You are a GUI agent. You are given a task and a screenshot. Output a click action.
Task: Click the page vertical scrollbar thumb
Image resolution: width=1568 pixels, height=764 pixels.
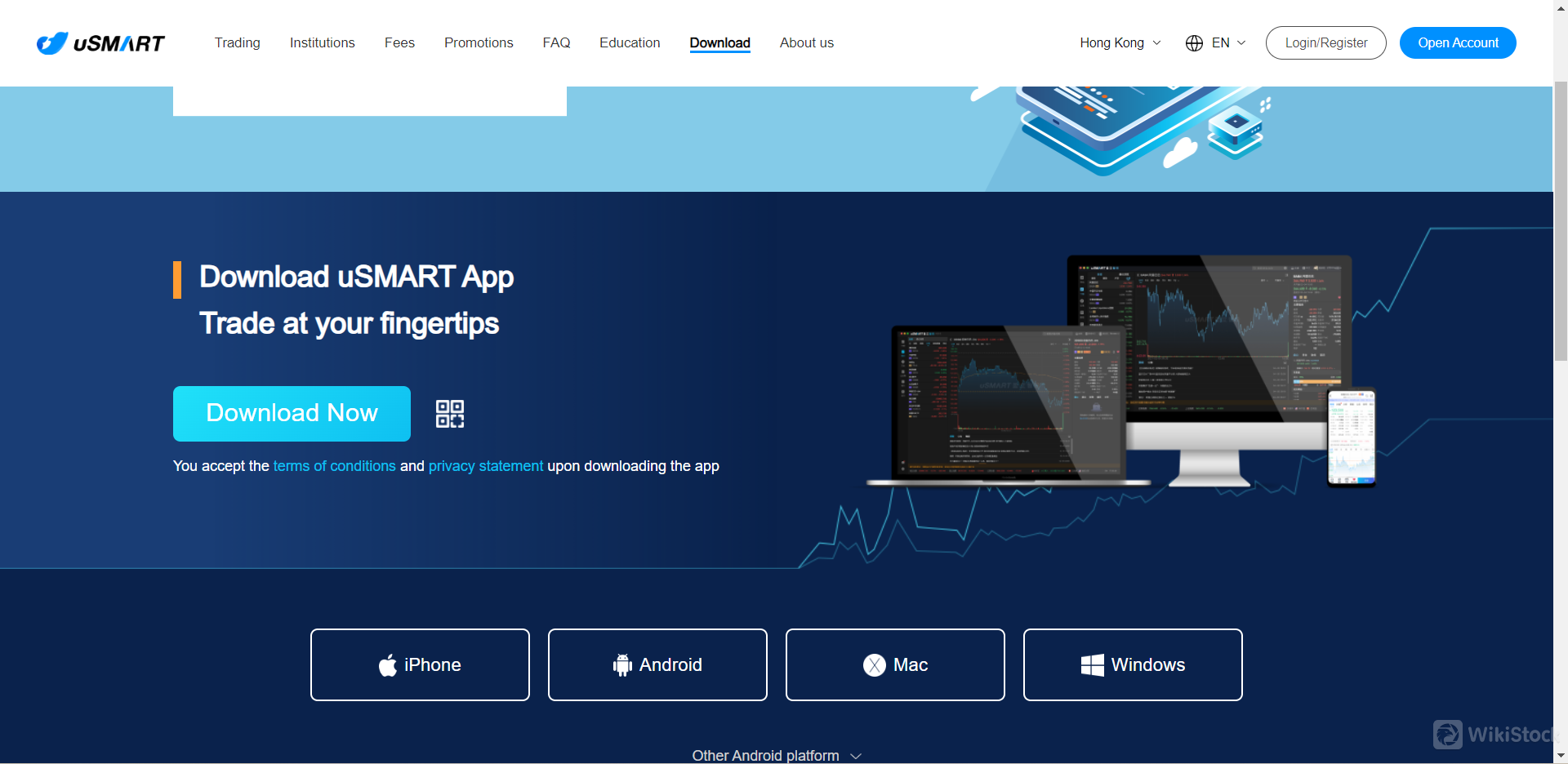click(1561, 220)
